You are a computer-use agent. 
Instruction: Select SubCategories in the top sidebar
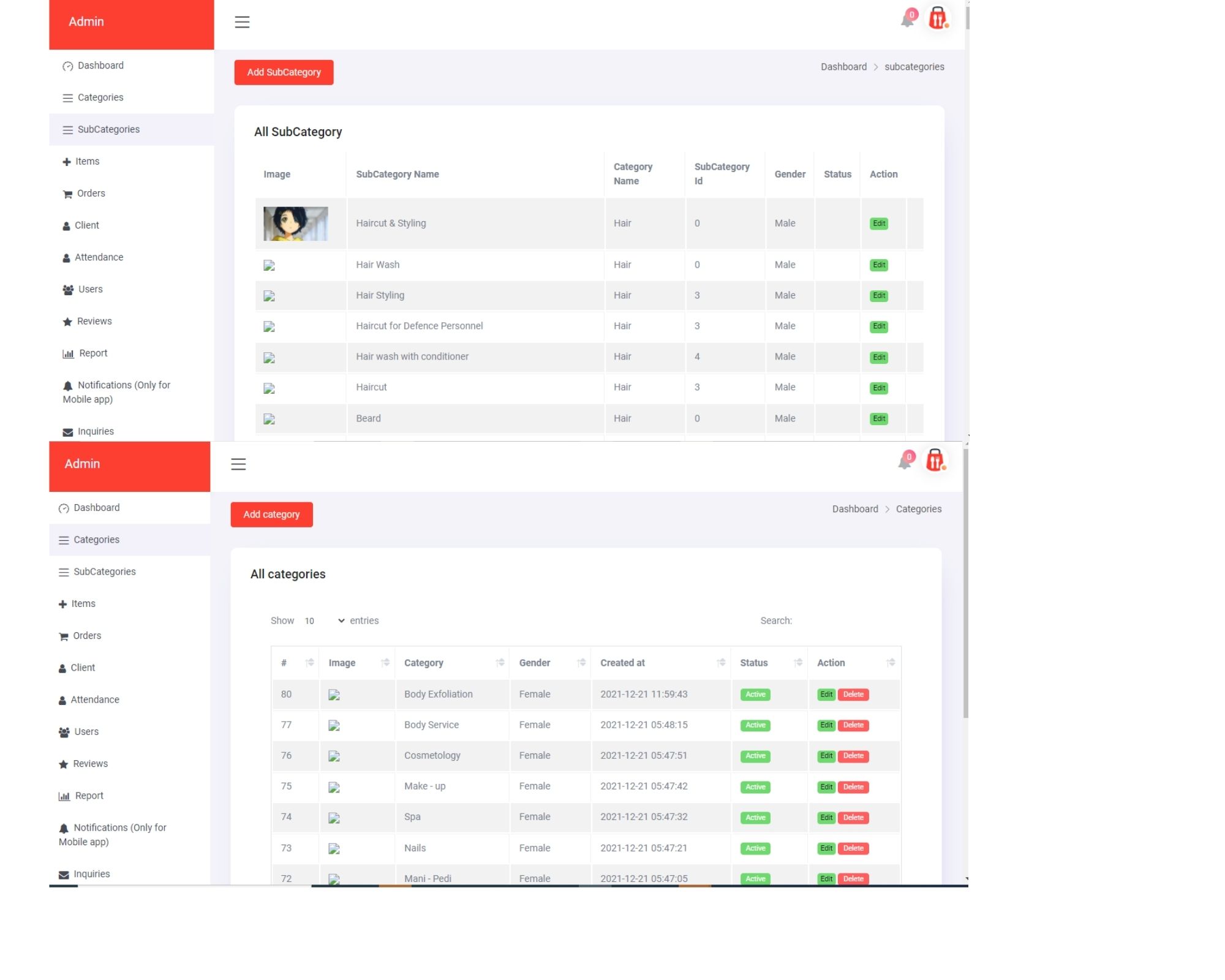[x=108, y=129]
